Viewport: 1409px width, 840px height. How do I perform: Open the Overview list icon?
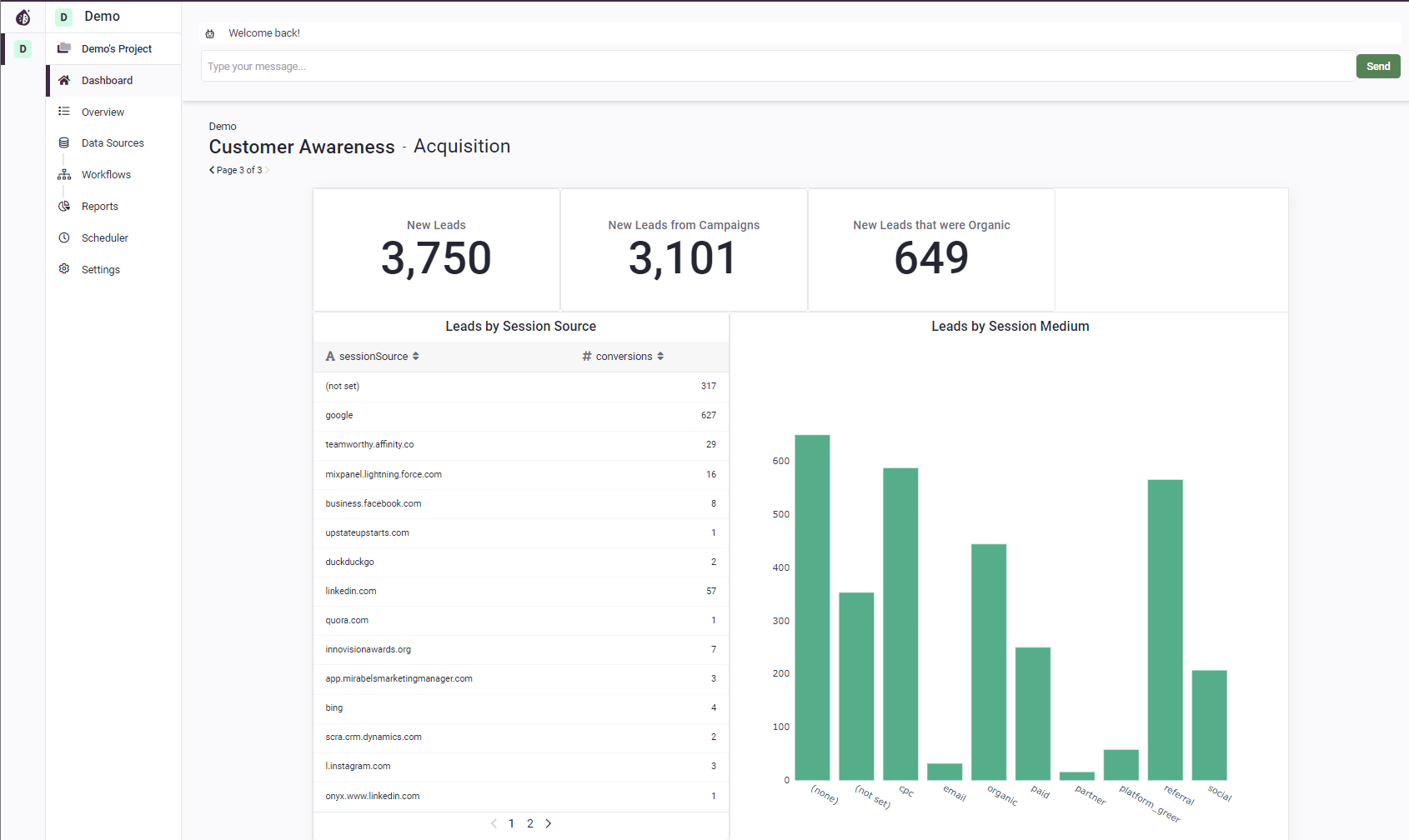[64, 112]
